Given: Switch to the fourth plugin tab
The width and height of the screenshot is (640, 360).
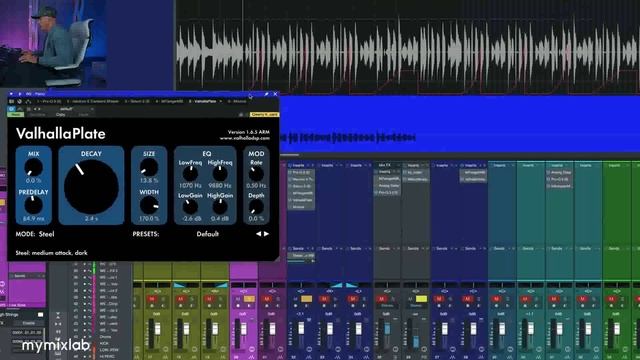Looking at the screenshot, I should [x=169, y=101].
